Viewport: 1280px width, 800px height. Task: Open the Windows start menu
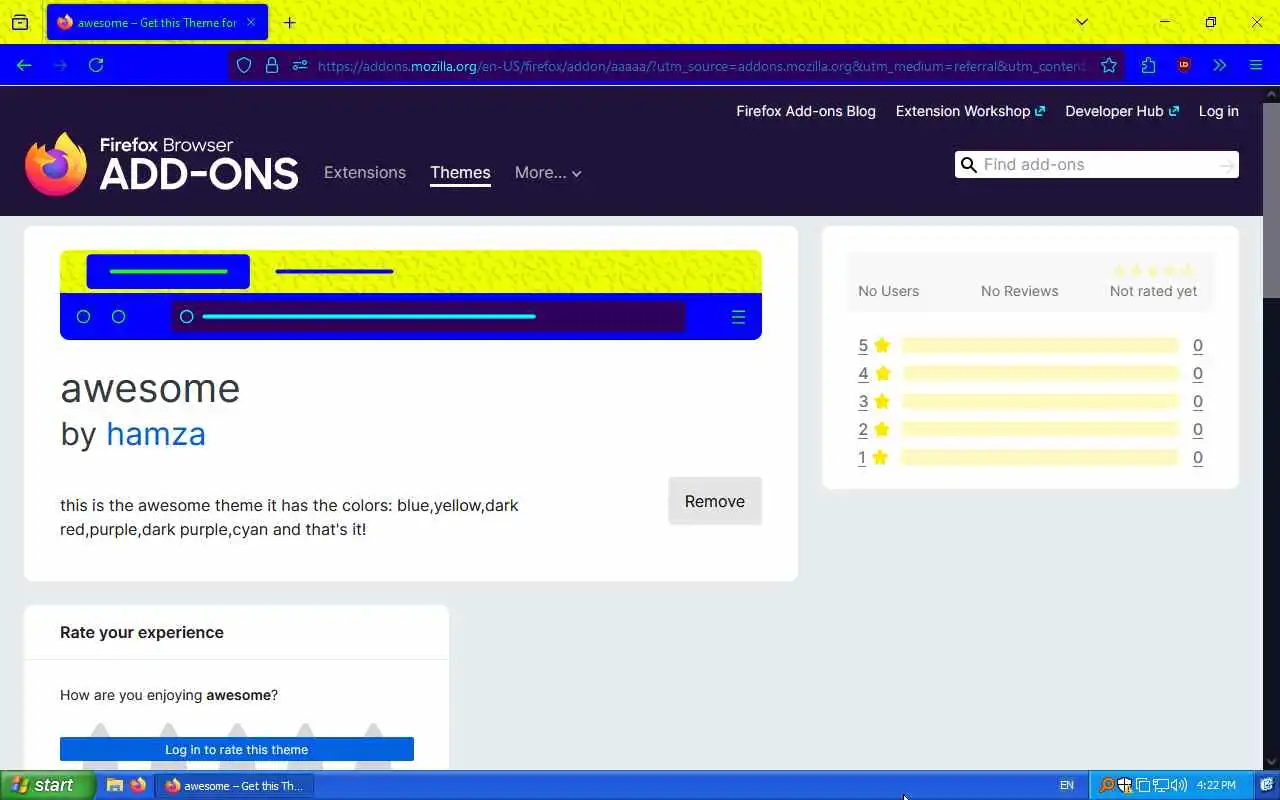pos(47,785)
